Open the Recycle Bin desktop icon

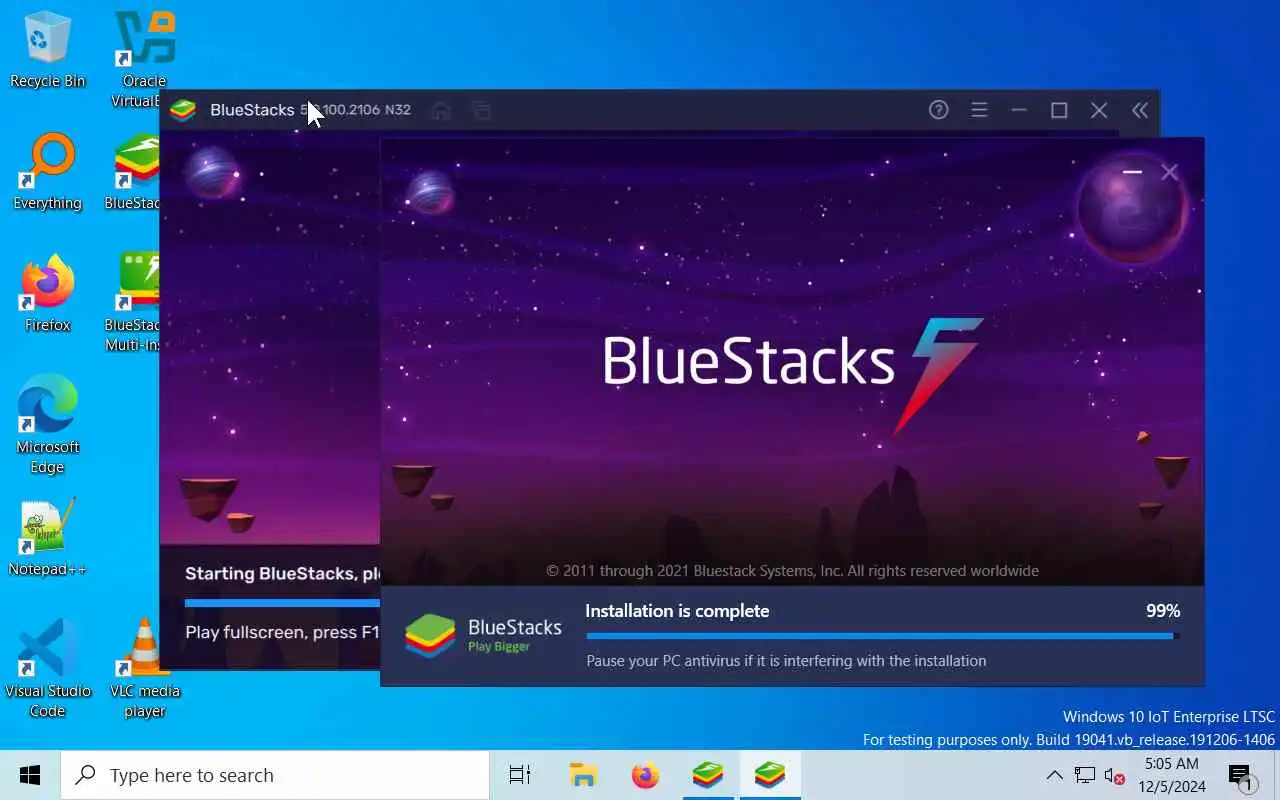[x=47, y=50]
